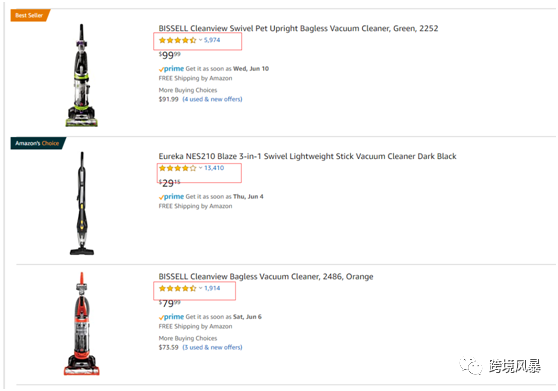558x391 pixels.
Task: Click star rating of Eureka NES210 vacuum
Action: pyautogui.click(x=177, y=168)
